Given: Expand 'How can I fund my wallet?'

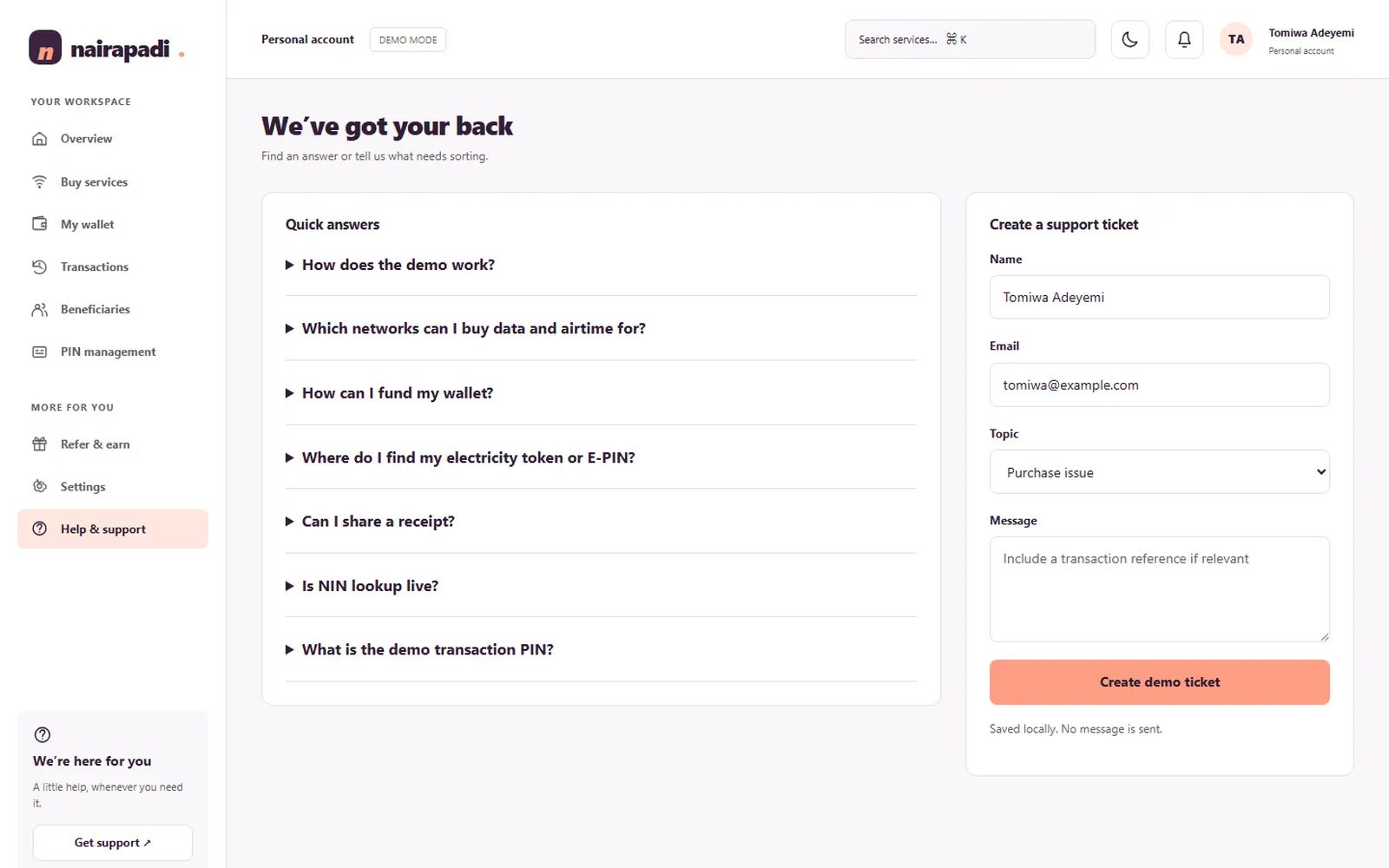Looking at the screenshot, I should [601, 393].
